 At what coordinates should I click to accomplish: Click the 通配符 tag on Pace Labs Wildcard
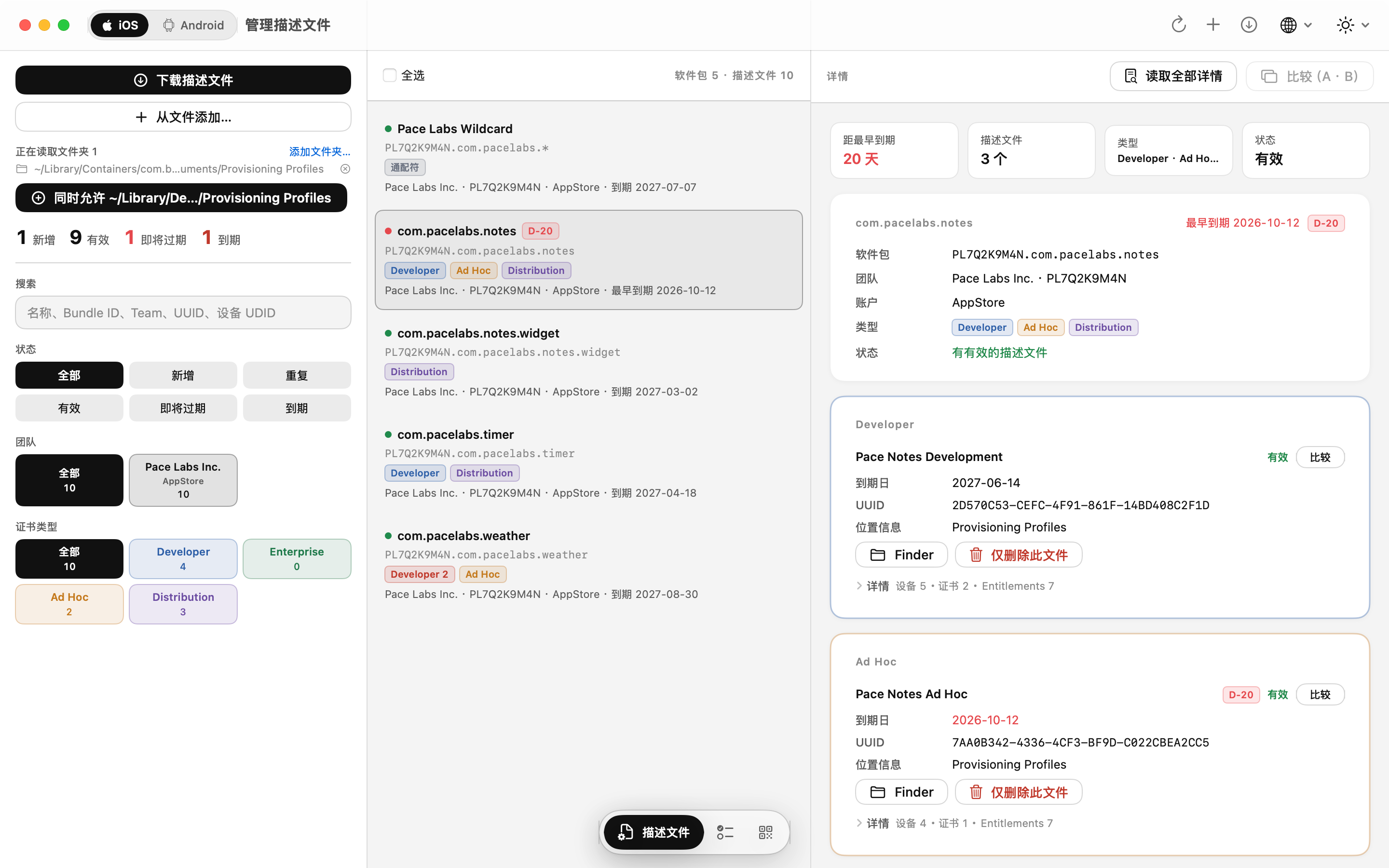click(x=405, y=167)
